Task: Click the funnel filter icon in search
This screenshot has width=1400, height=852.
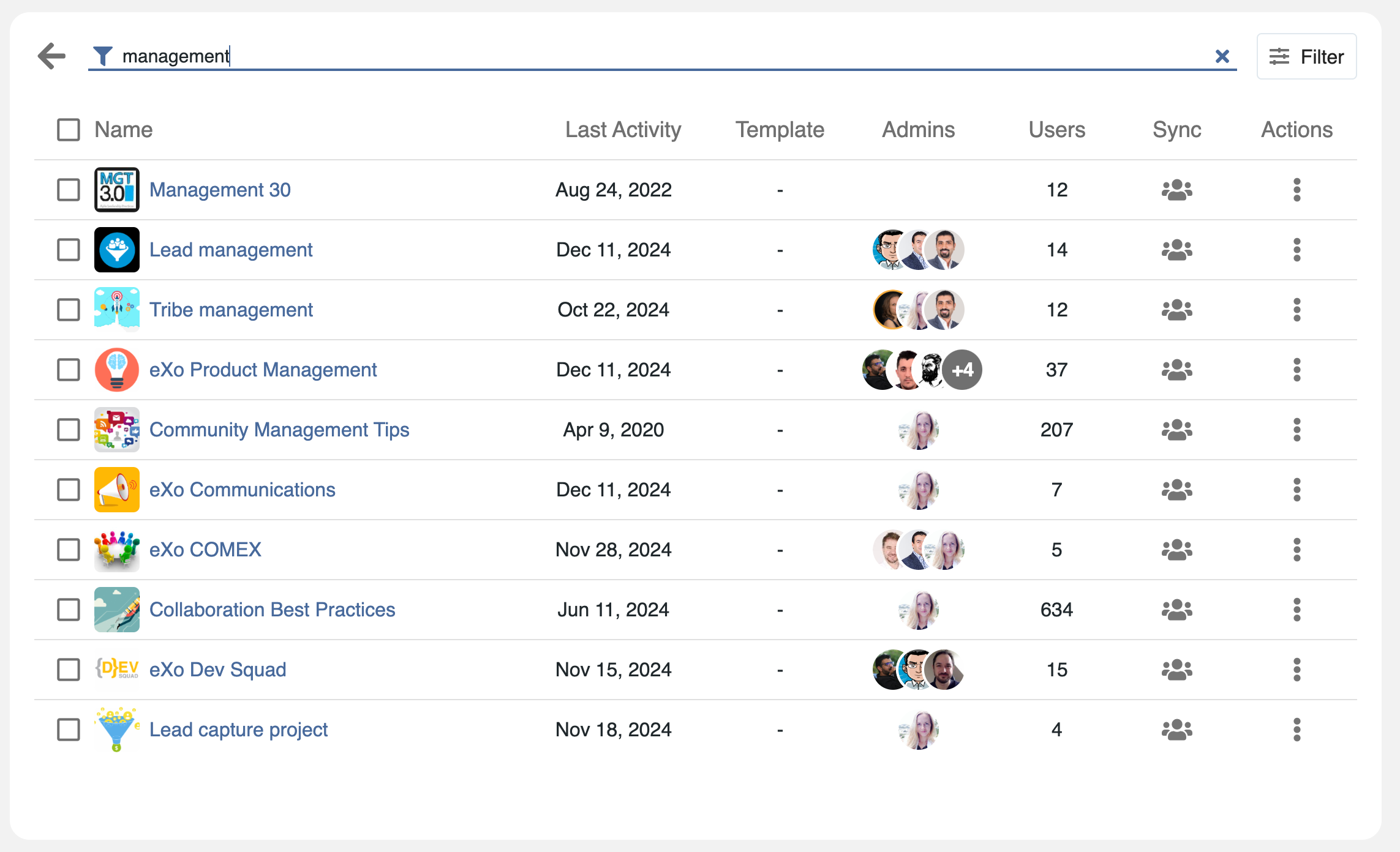Action: pos(103,56)
